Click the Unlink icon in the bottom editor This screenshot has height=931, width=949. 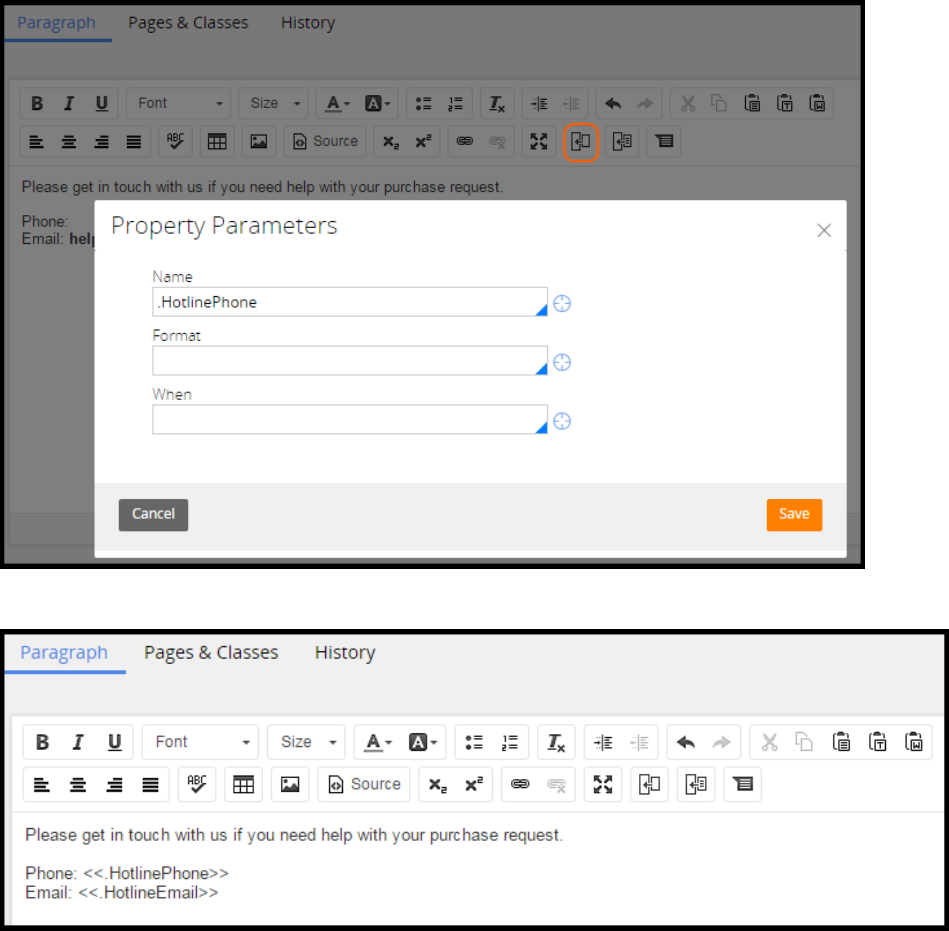tap(556, 785)
